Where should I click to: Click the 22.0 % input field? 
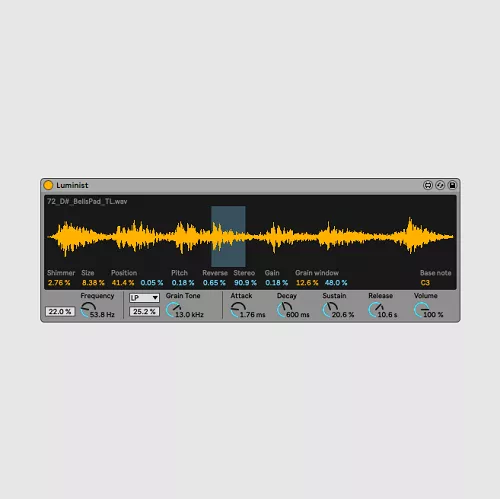coord(60,312)
